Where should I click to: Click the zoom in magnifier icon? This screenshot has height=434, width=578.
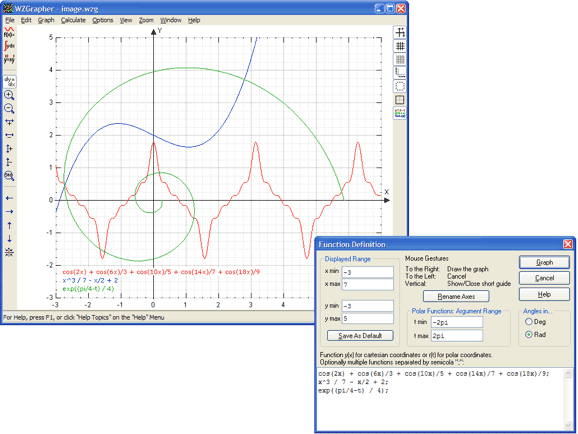coord(9,95)
